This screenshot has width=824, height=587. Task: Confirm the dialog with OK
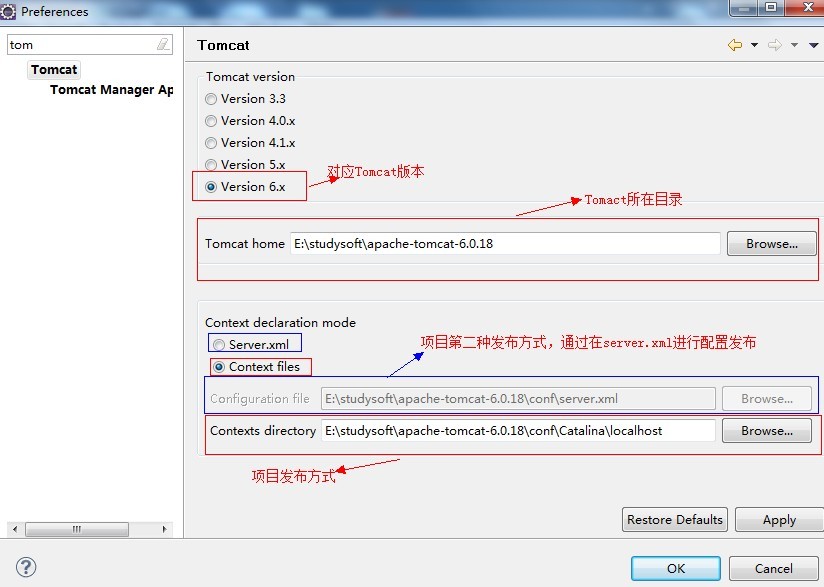coord(676,569)
